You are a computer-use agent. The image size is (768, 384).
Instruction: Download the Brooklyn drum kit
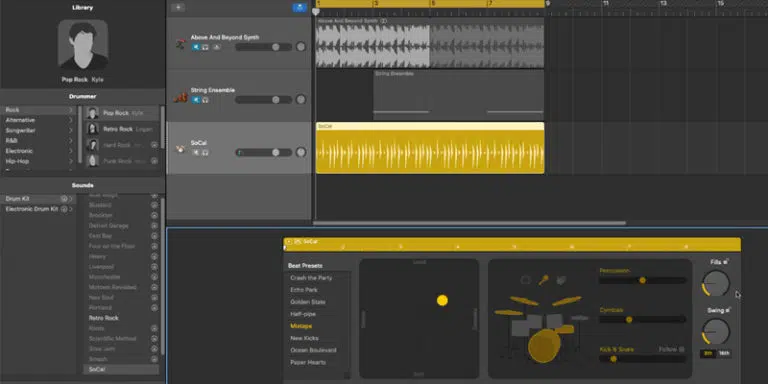154,216
